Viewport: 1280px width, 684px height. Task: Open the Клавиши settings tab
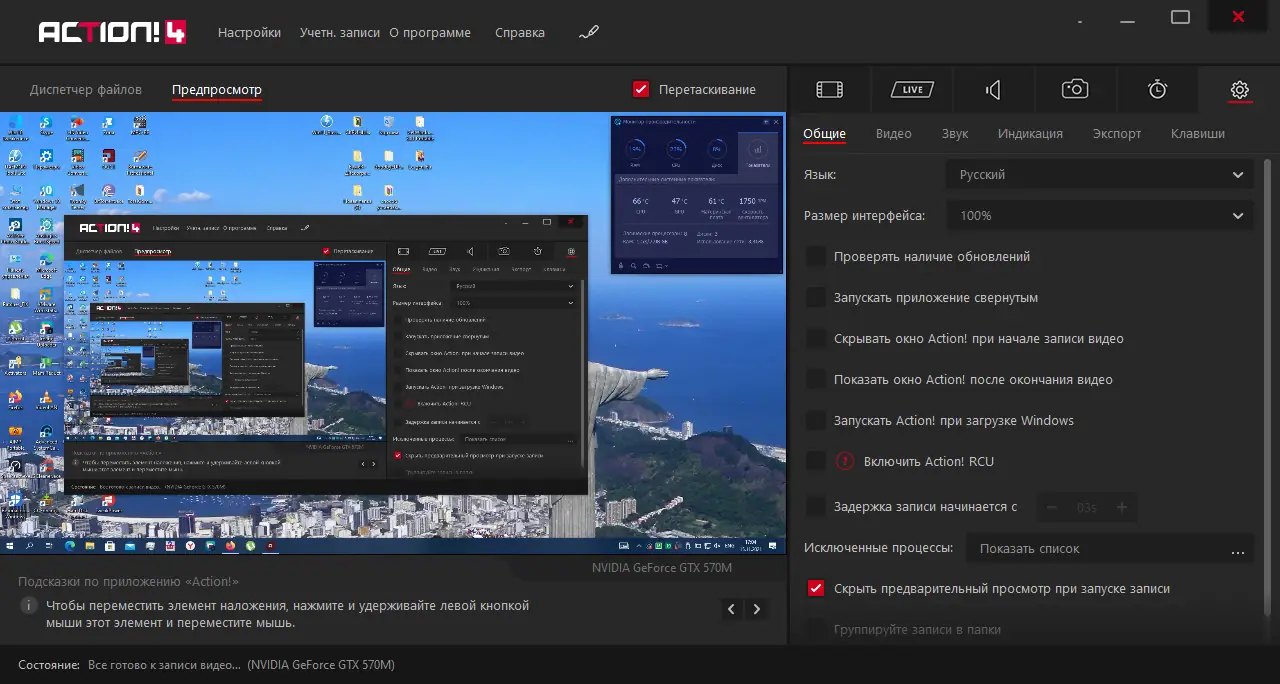[x=1197, y=134]
